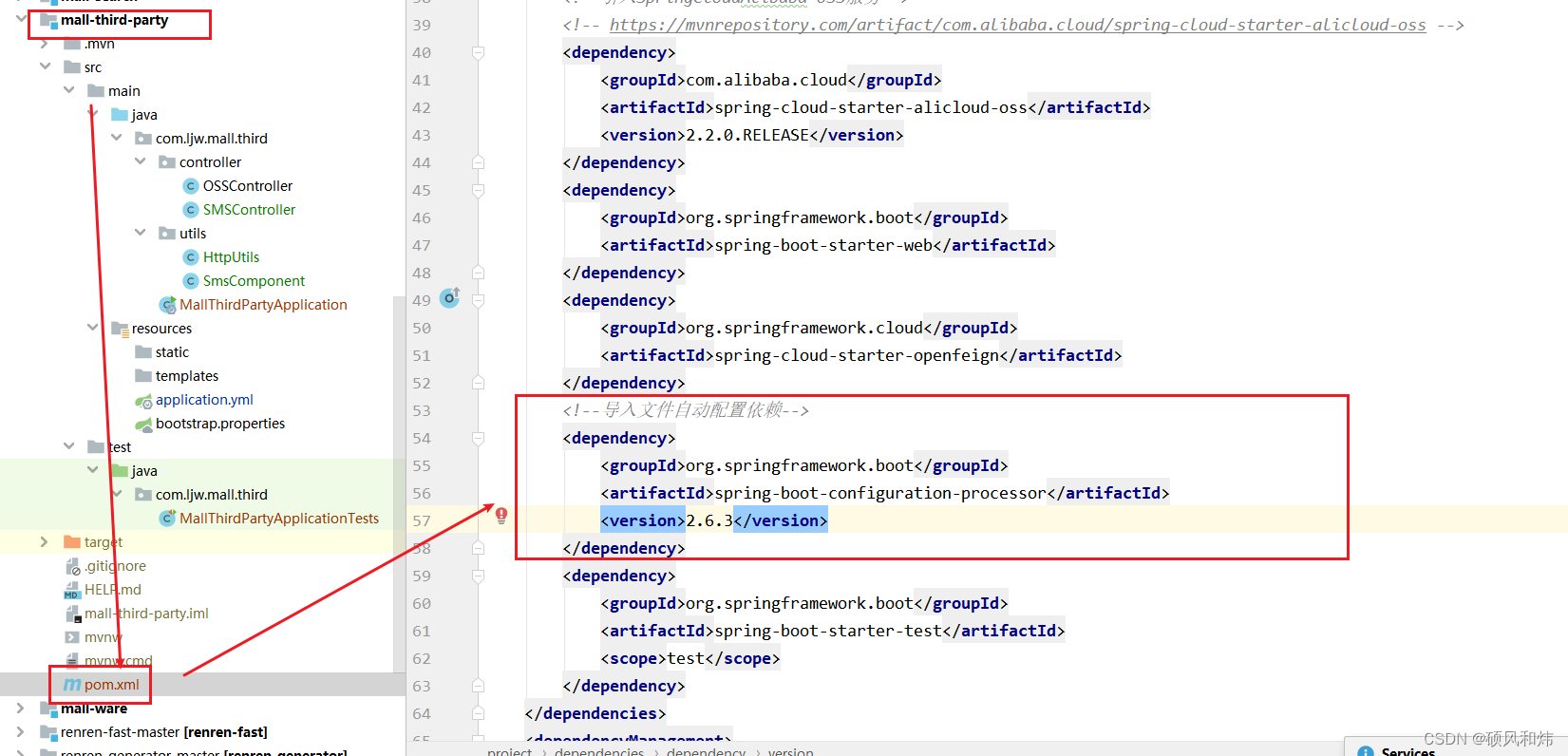1568x756 pixels.
Task: Click line number 57 in gutter
Action: (422, 520)
